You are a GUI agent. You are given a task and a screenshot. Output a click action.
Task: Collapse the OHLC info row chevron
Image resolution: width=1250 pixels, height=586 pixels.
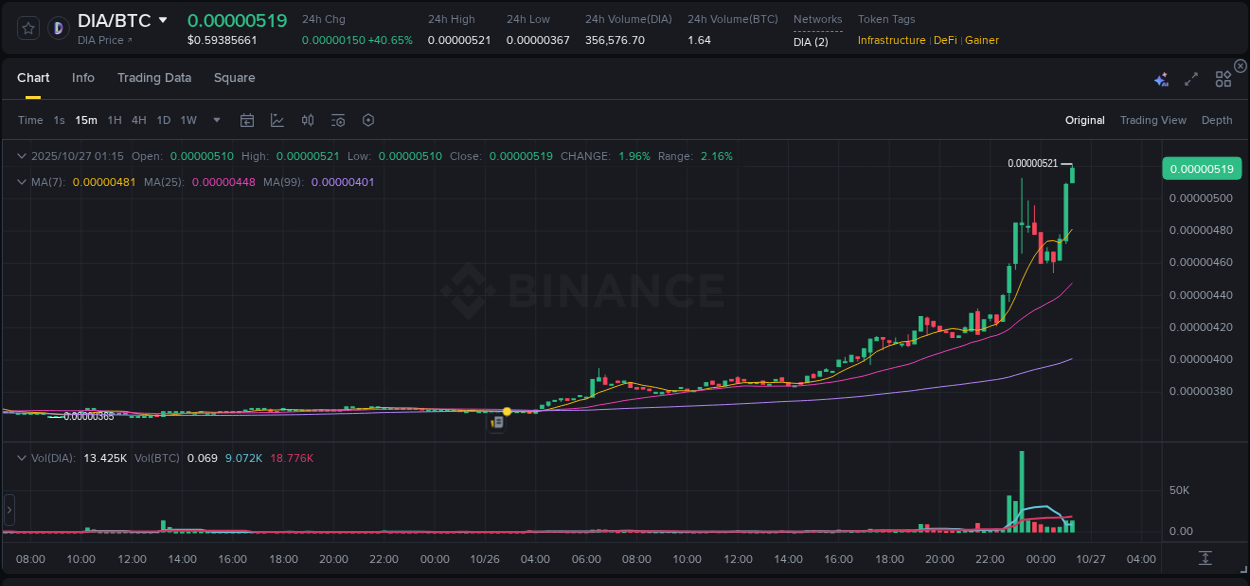(22, 156)
